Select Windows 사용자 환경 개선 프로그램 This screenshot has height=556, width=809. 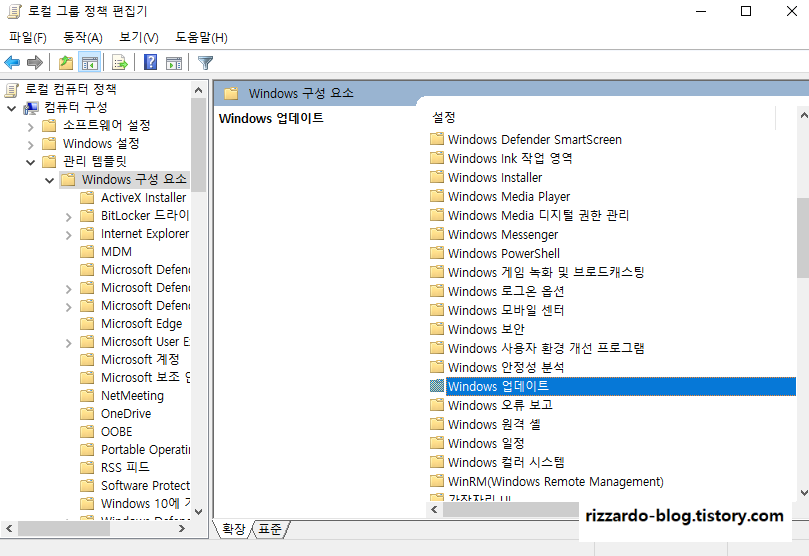coord(546,348)
